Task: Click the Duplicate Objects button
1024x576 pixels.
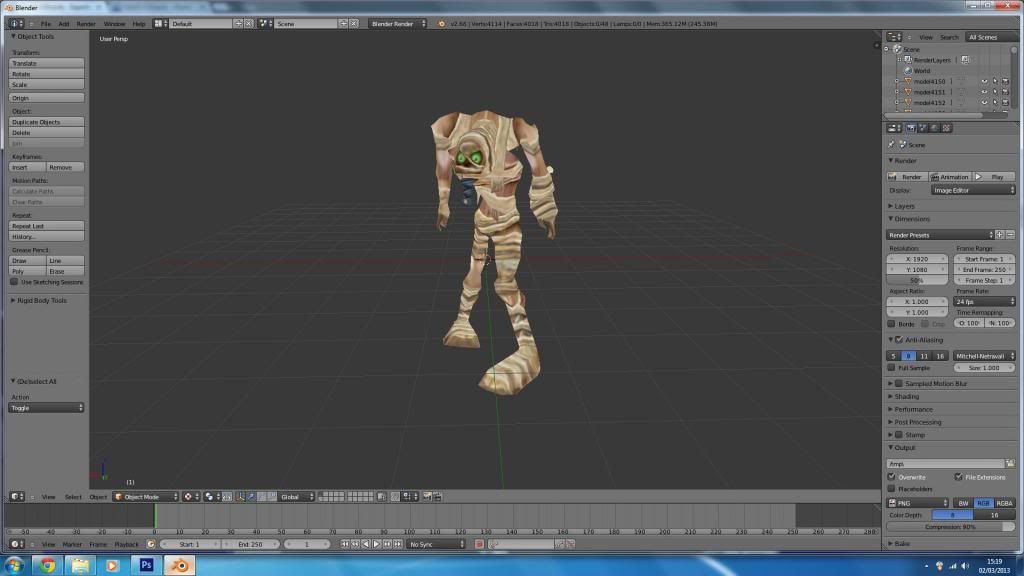Action: (46, 122)
